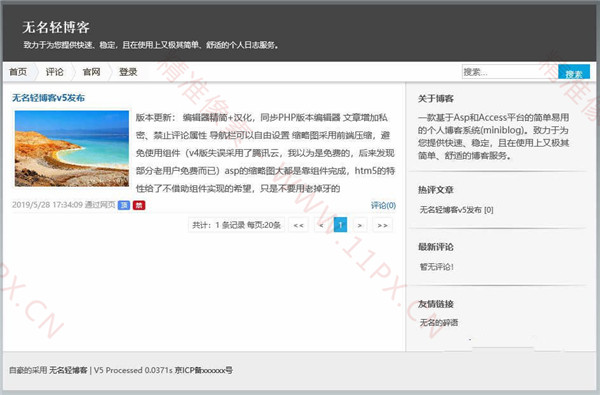Open hot article 无名轻博客v5发布 [0] in sidebar

pos(457,210)
